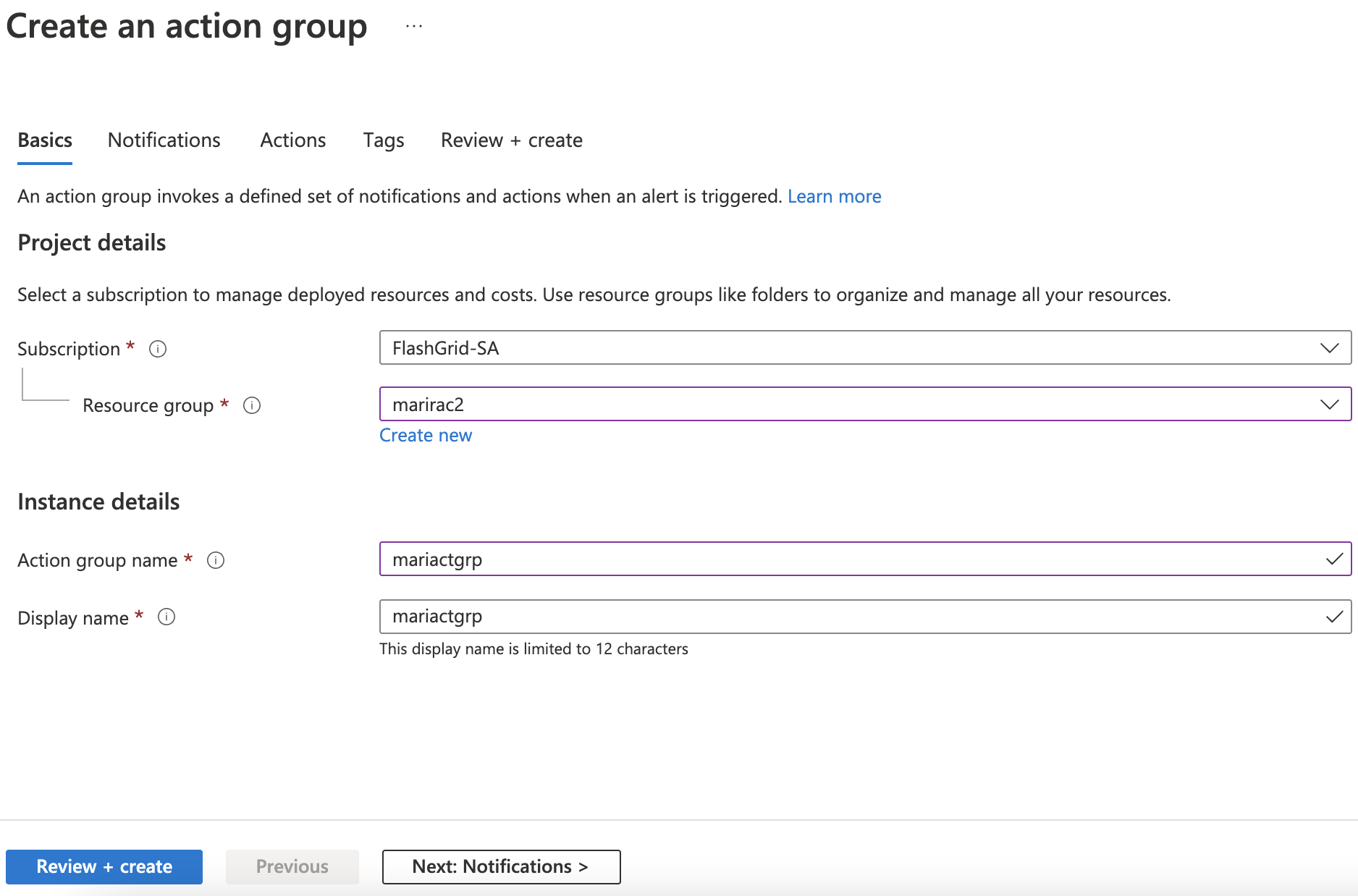Click the blue Review + create button
This screenshot has height=896, width=1358.
104,866
